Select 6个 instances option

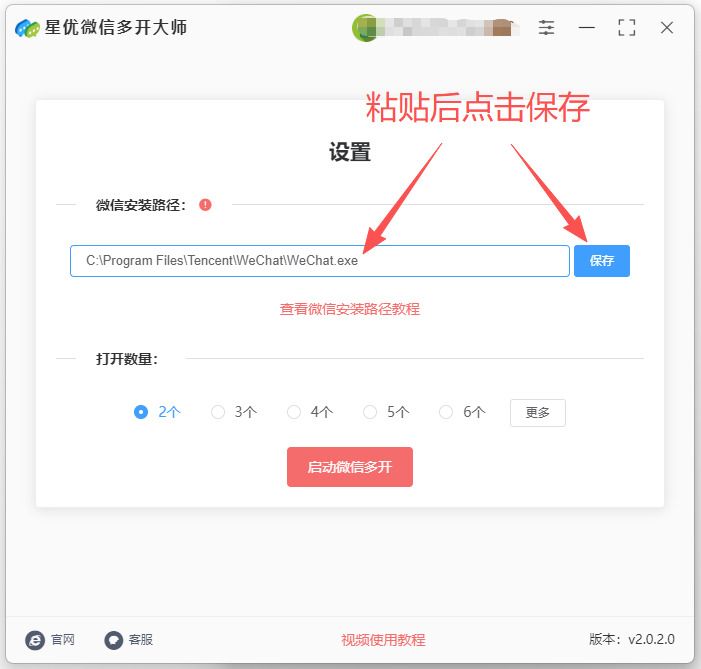[x=446, y=412]
